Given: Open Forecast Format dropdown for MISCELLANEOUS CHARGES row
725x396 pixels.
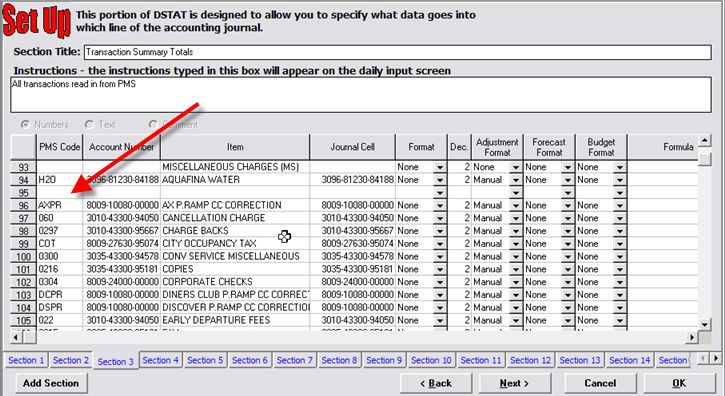Looking at the screenshot, I should coord(567,167).
